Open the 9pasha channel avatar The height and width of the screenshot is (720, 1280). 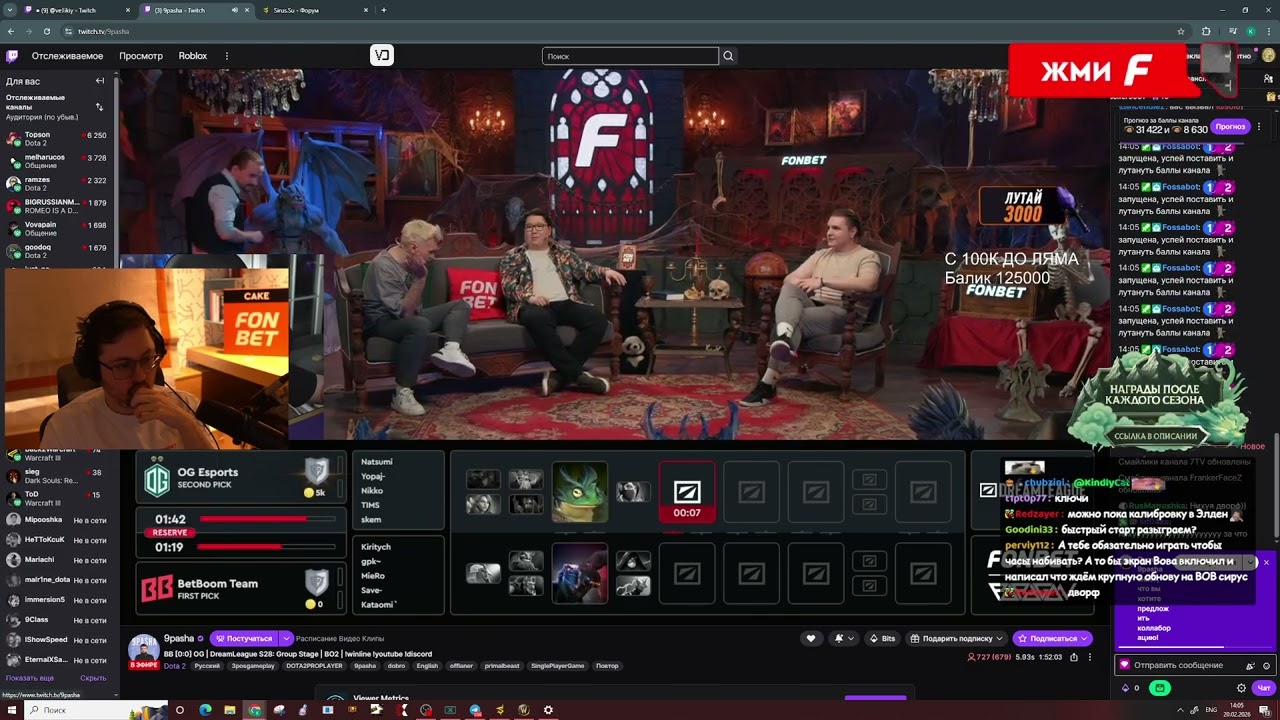(x=144, y=652)
